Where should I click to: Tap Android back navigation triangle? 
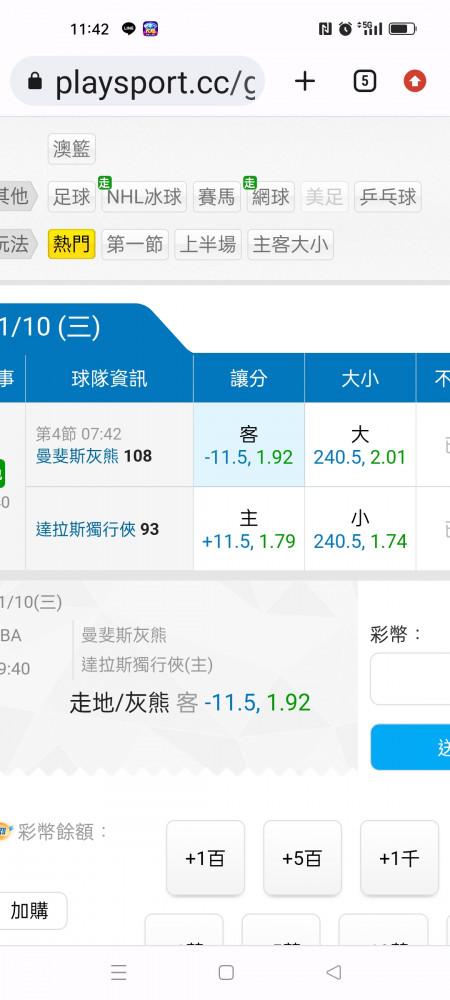(333, 972)
